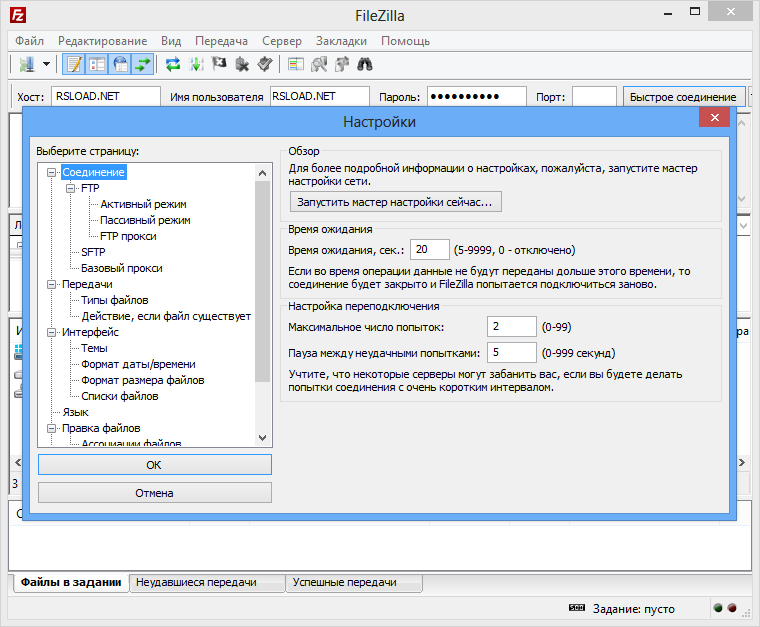Click Запустить мастер настройки сейчас button
The image size is (760, 627).
click(x=396, y=202)
